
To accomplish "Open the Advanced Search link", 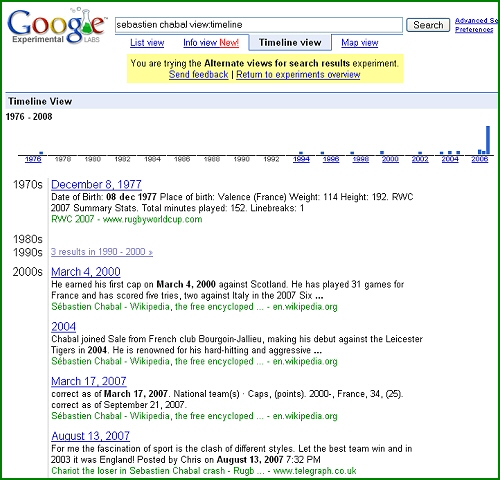I will point(477,20).
